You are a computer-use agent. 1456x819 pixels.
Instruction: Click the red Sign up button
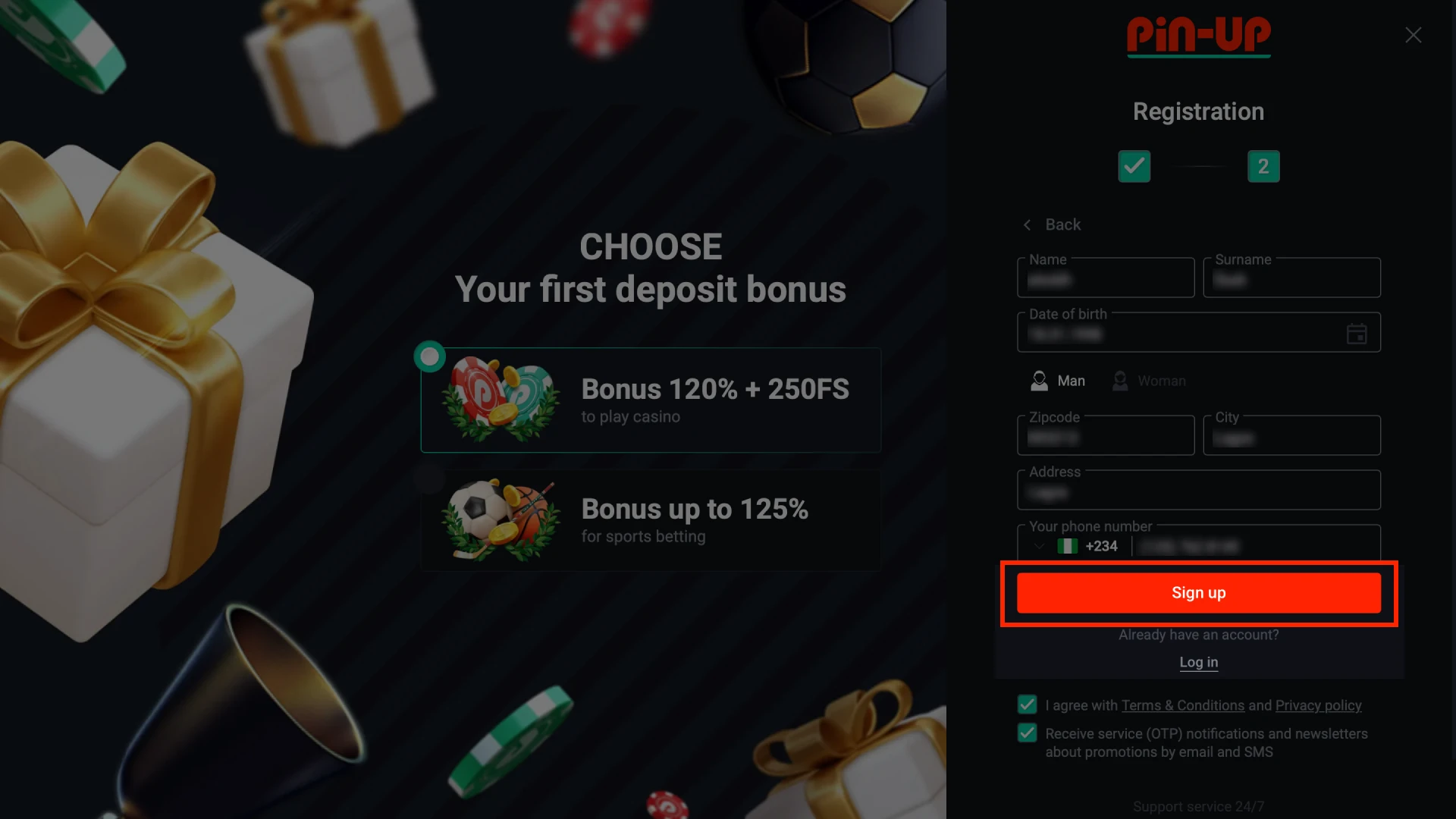pyautogui.click(x=1198, y=593)
